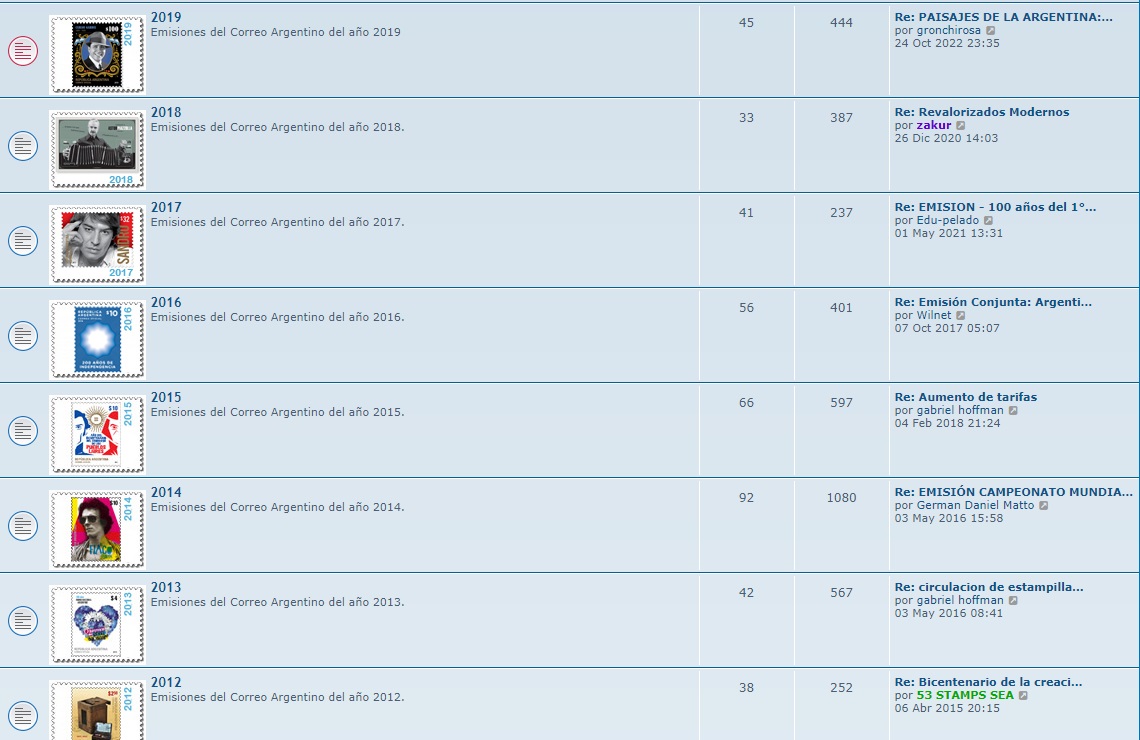Click the 2017 stamp thumbnail image
Screen dimensions: 1140x740
[x=97, y=241]
